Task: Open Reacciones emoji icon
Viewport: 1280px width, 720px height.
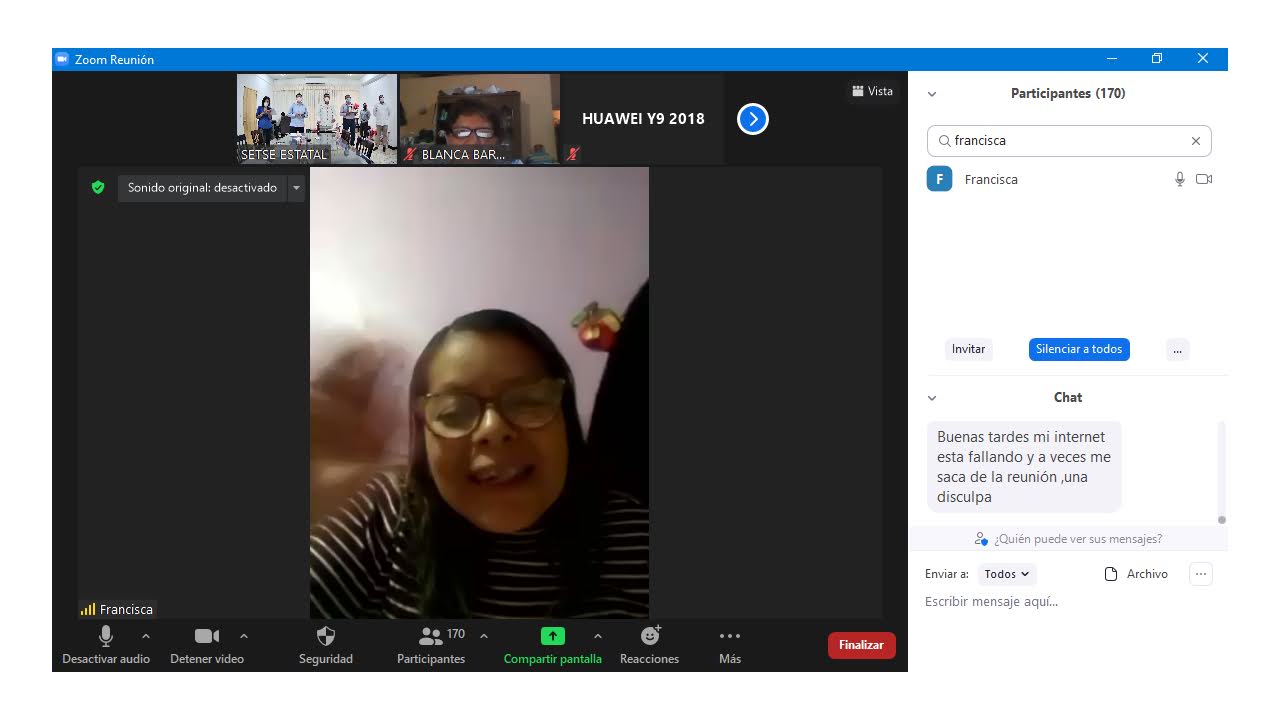Action: [x=650, y=636]
